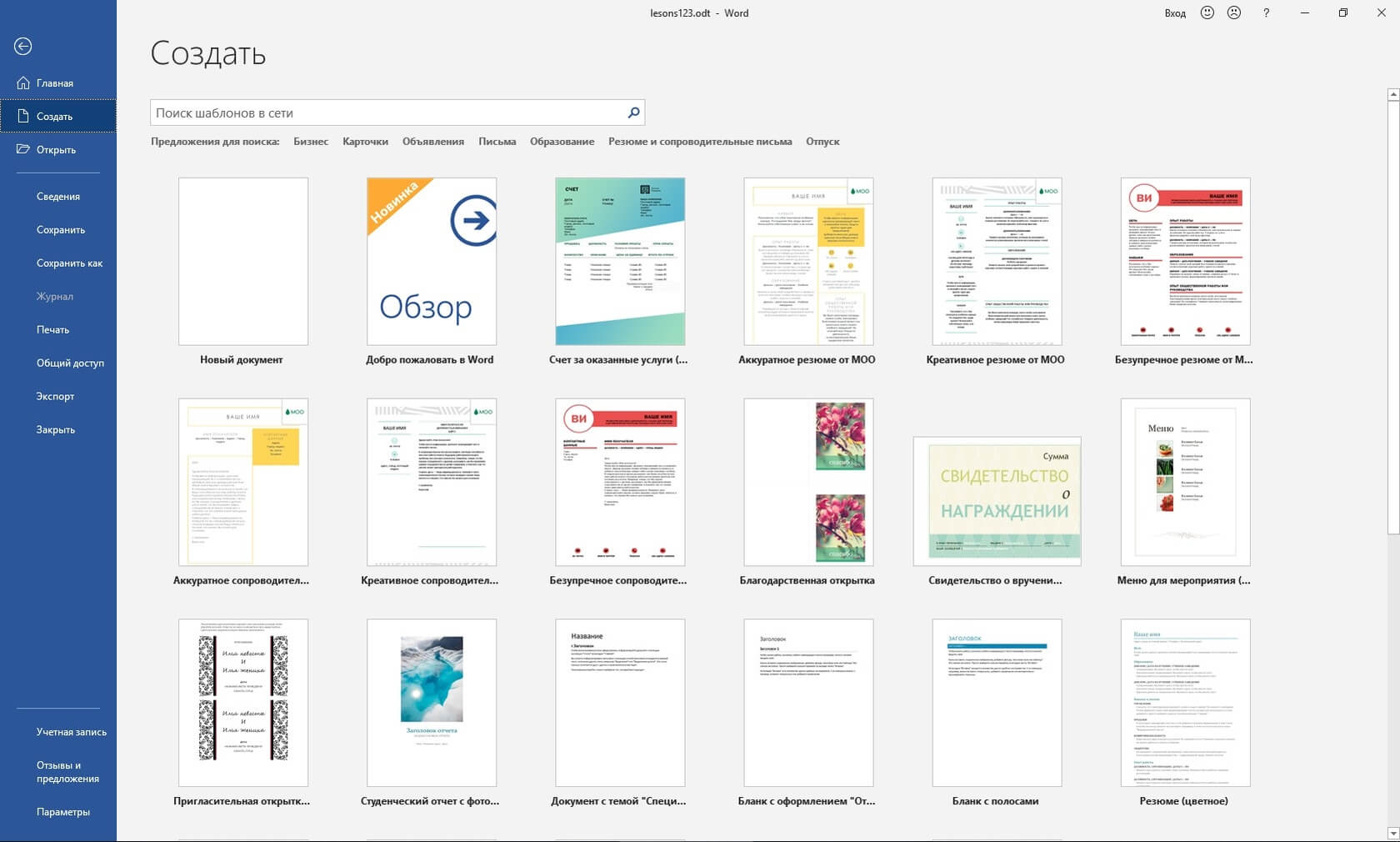Select Креативное сопроводительное письмо template
1400x842 pixels.
point(432,482)
